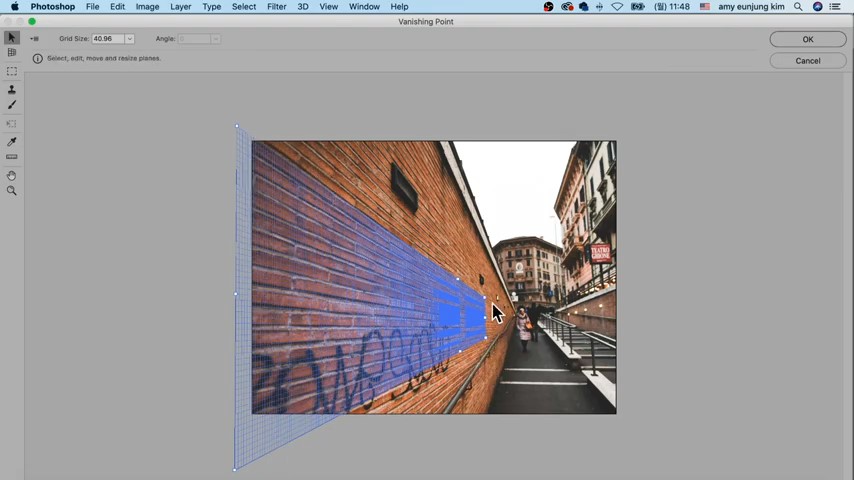Open the Vanishing Point settings flyout menu

click(34, 39)
